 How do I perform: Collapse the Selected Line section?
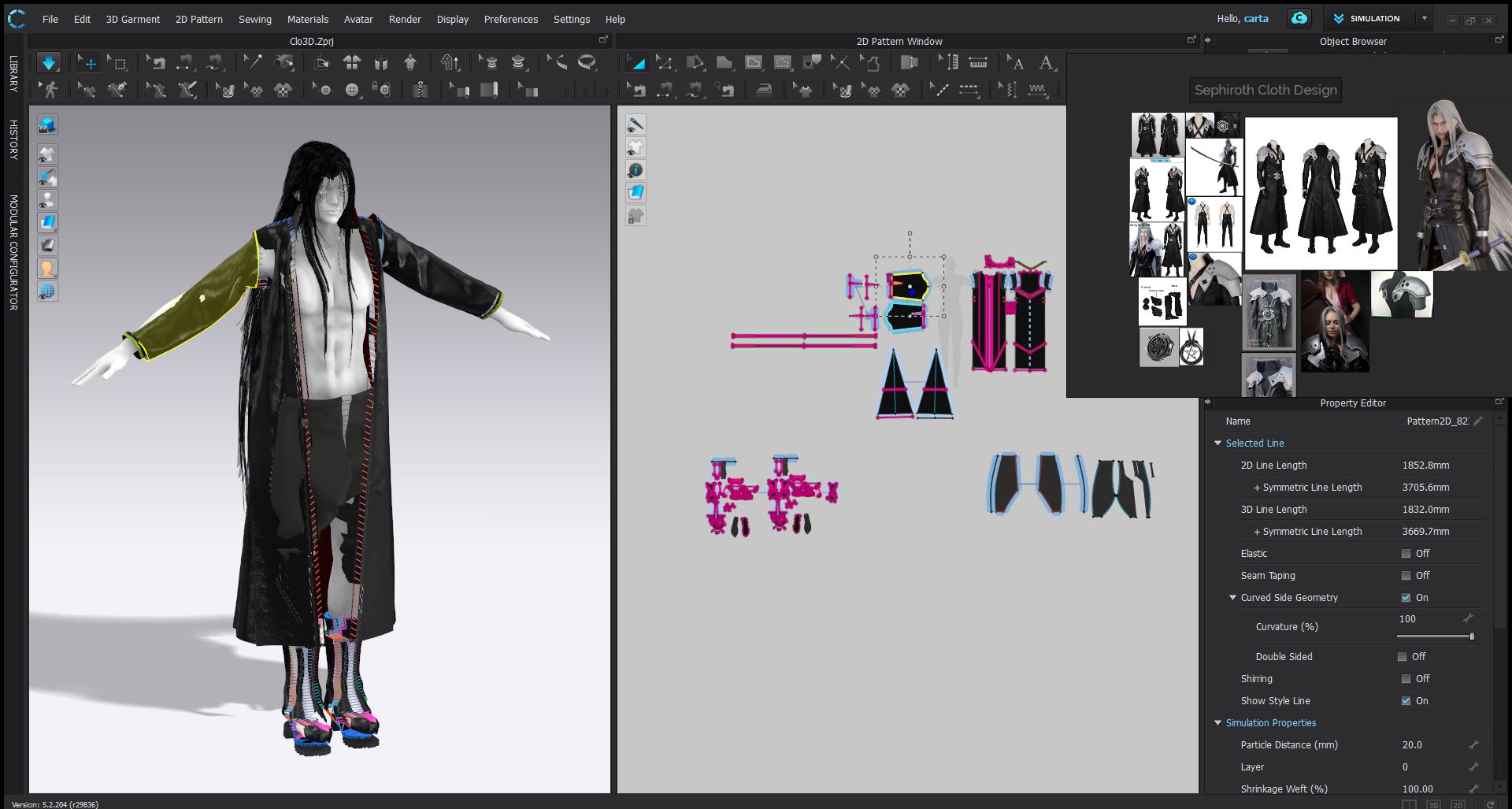tap(1218, 443)
